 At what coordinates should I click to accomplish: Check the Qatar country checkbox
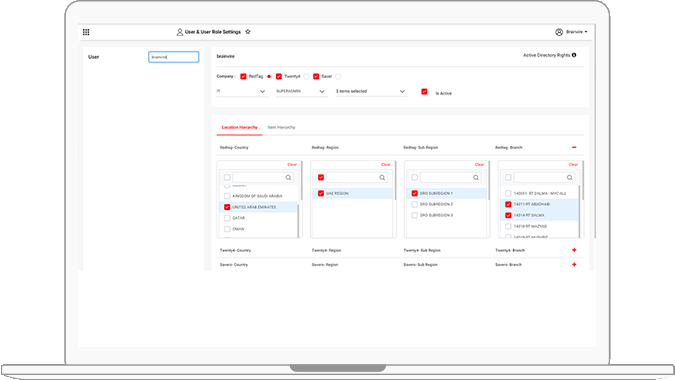coord(227,218)
